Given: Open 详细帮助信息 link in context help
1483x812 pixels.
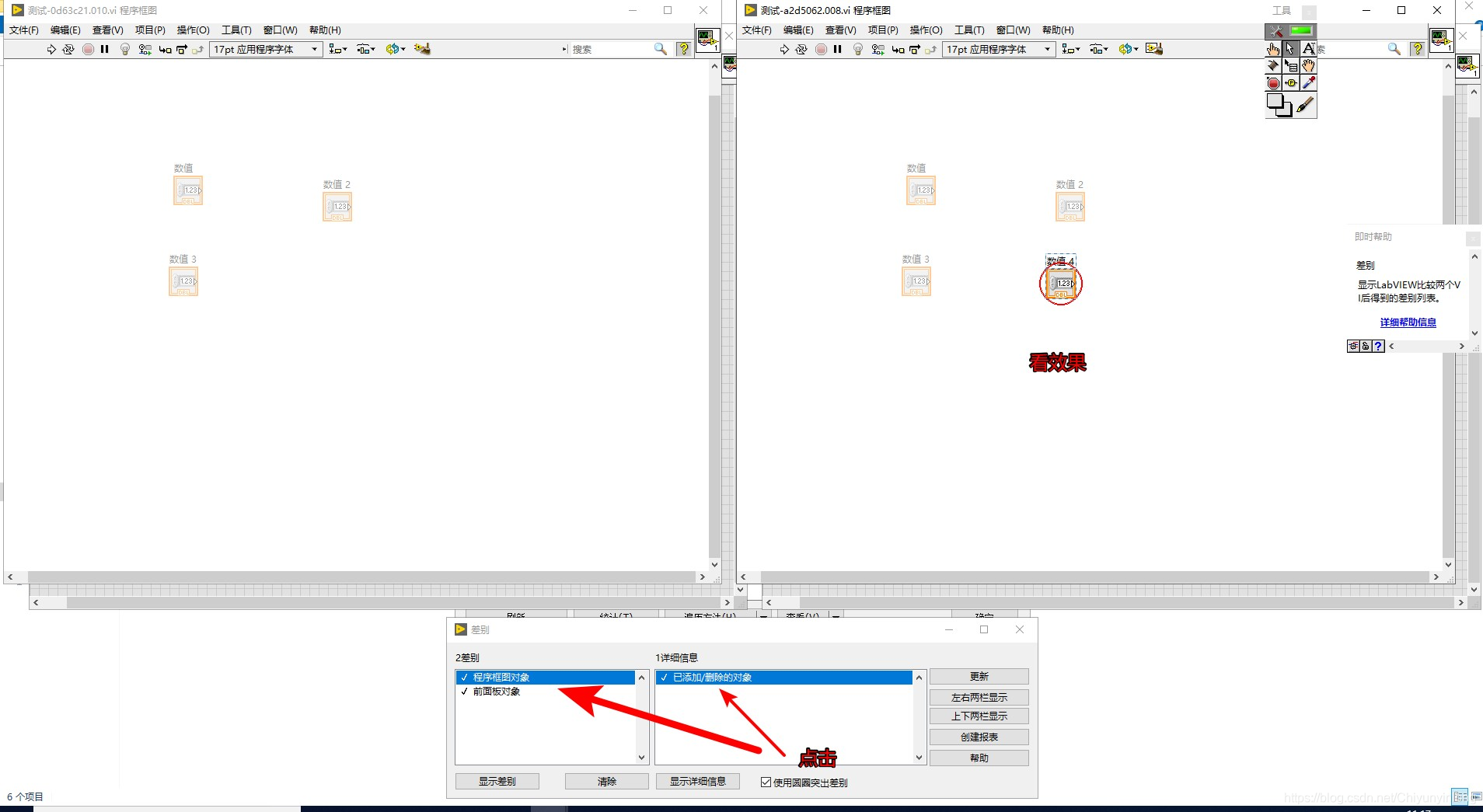Looking at the screenshot, I should pos(1409,322).
